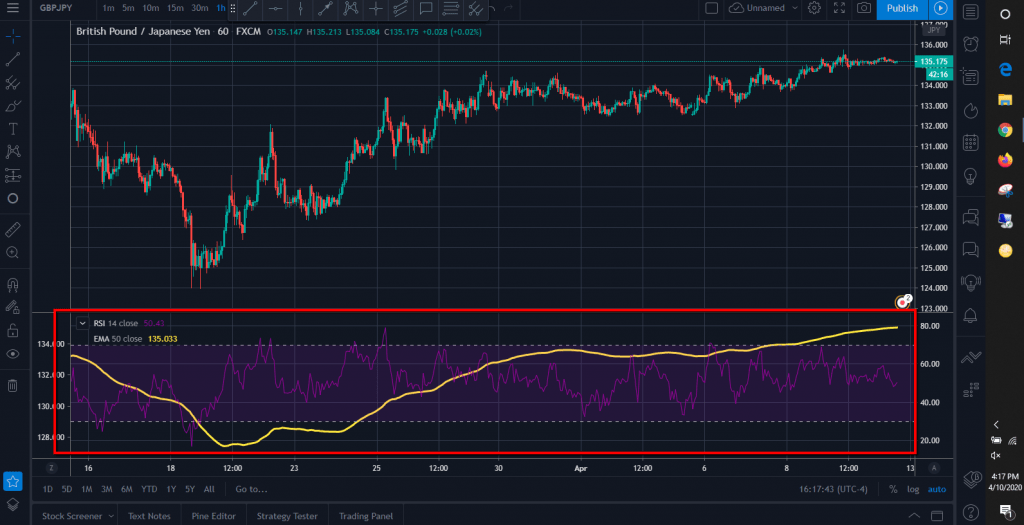Enter fullscreen mode
Image resolution: width=1024 pixels, height=525 pixels.
[839, 8]
